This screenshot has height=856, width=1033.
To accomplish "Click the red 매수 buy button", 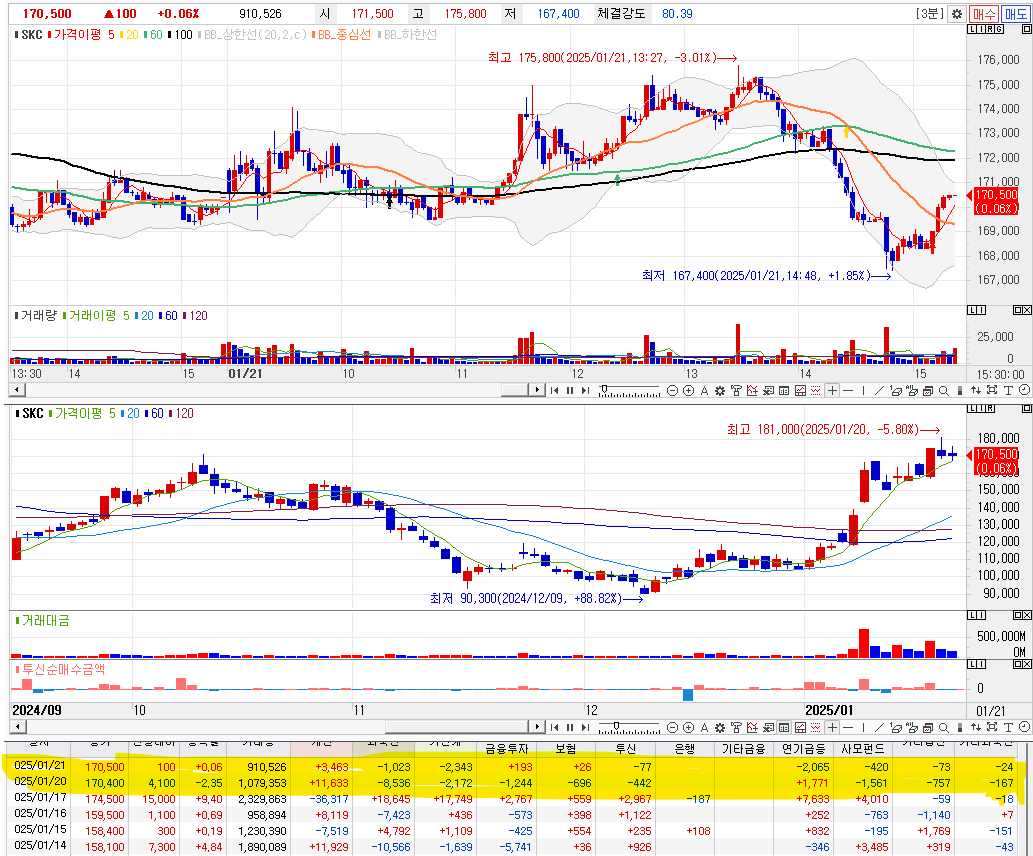I will point(984,13).
